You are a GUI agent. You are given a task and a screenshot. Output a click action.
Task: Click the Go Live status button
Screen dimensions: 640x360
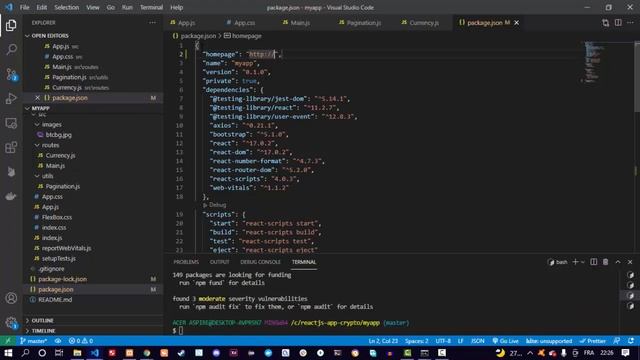click(505, 341)
